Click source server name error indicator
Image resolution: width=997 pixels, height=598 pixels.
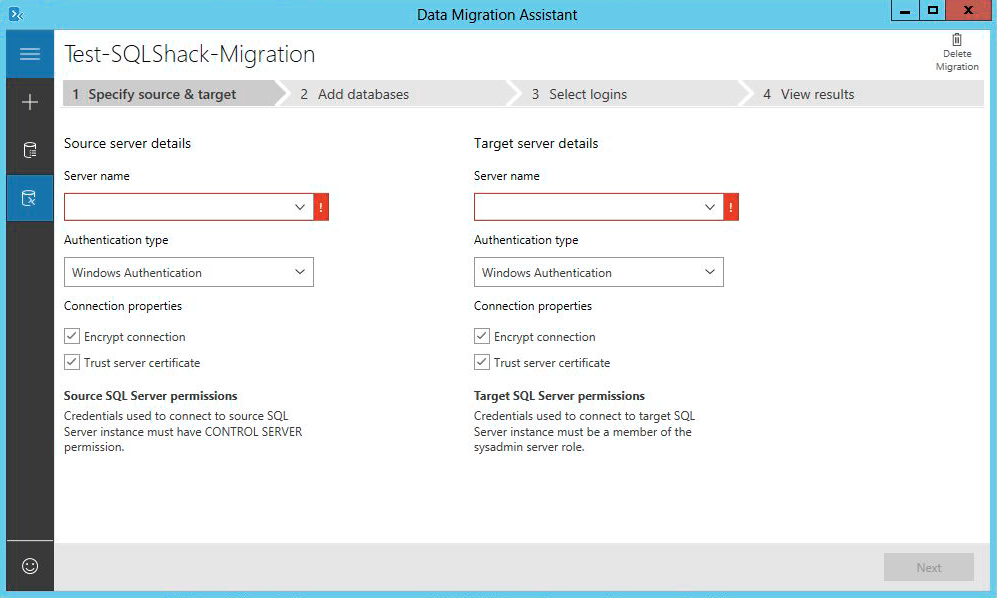(321, 207)
